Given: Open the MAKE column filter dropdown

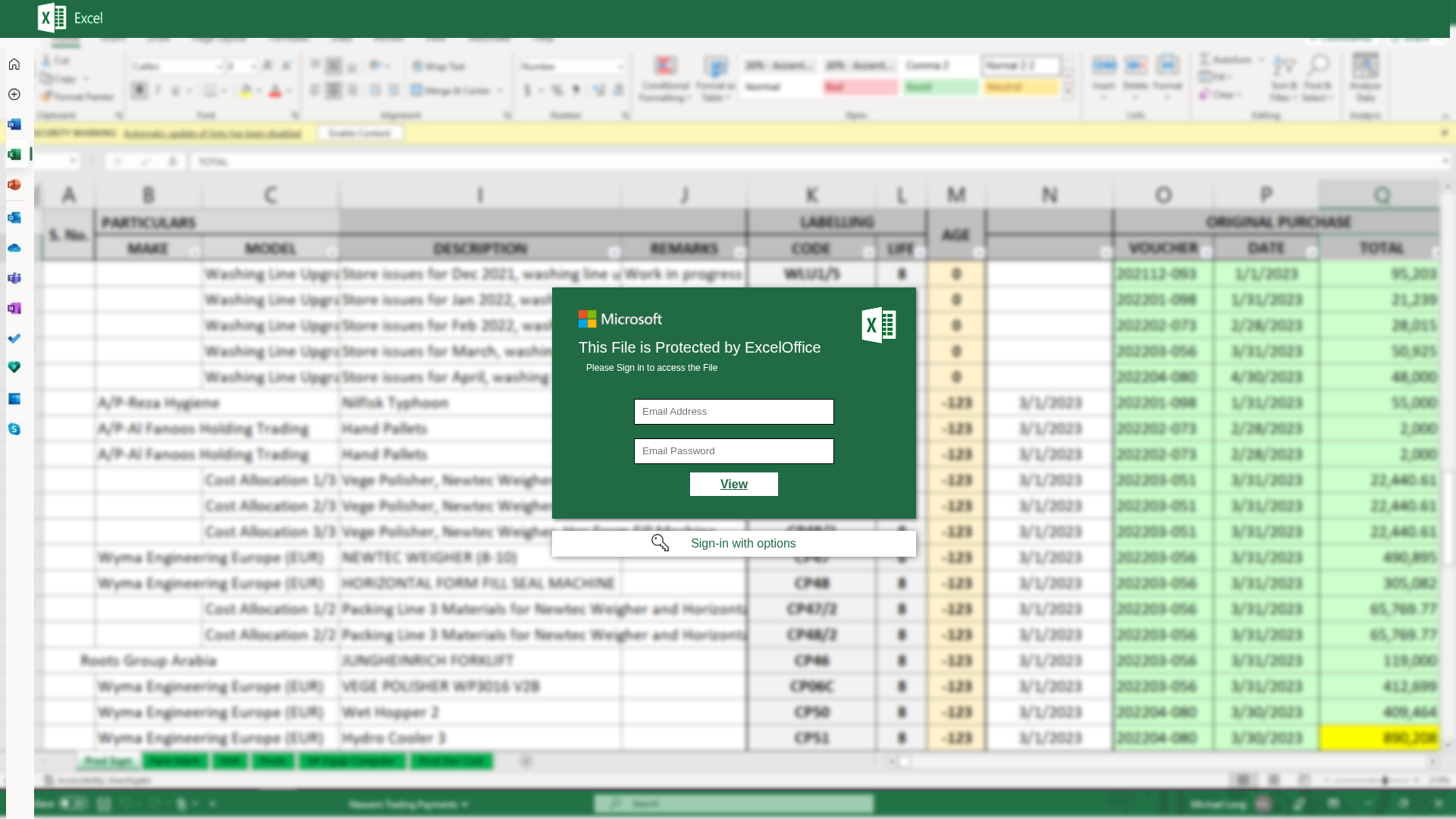Looking at the screenshot, I should pos(195,252).
